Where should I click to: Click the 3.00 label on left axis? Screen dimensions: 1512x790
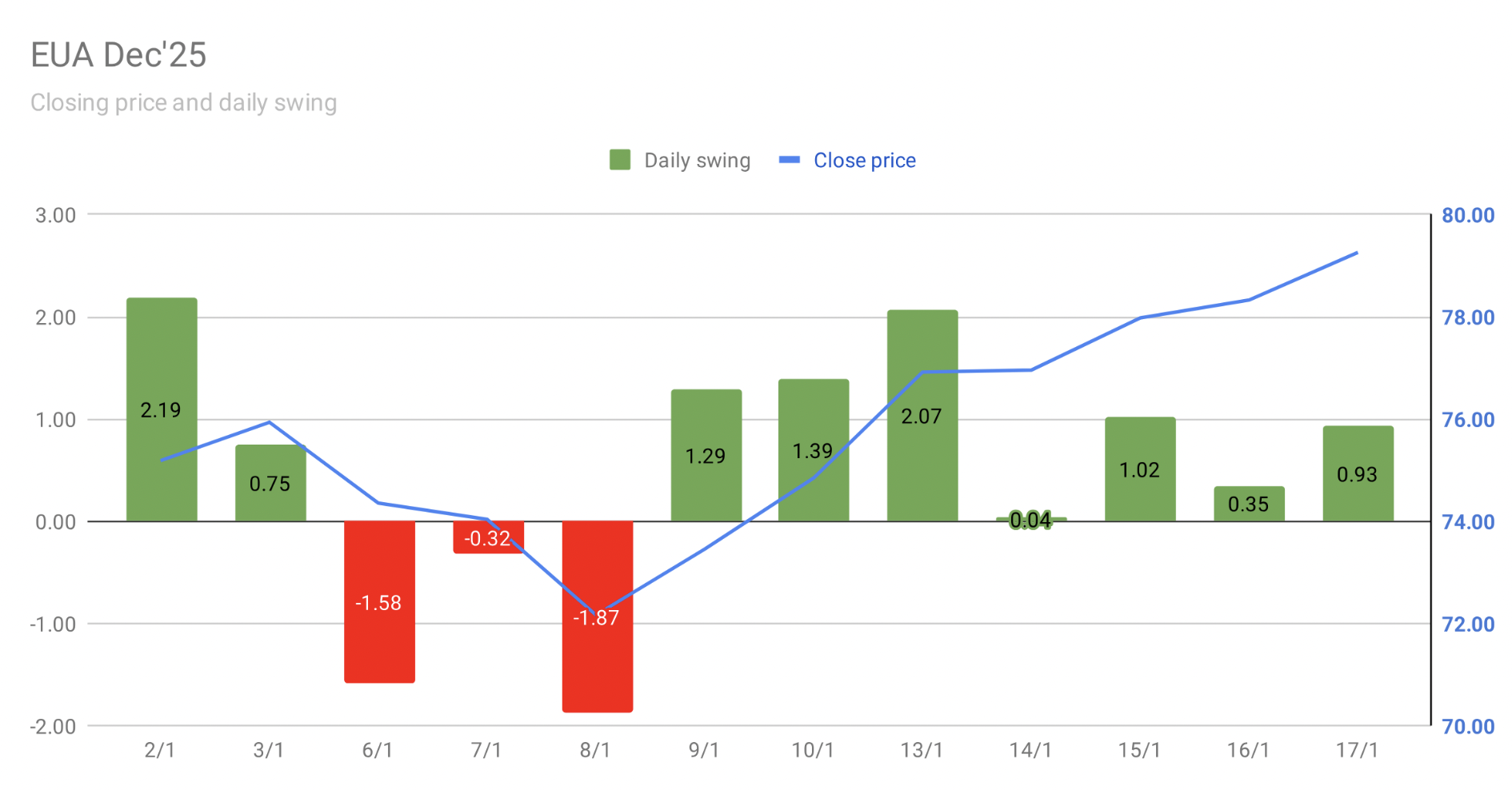coord(55,215)
